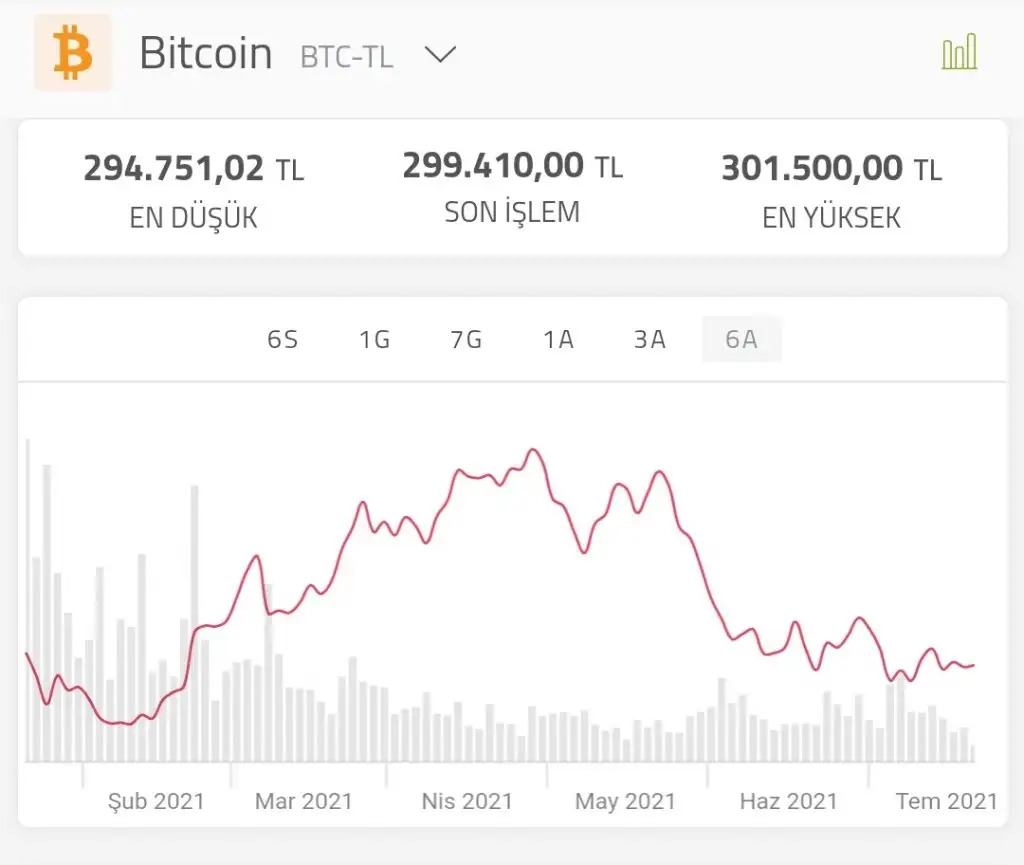Expand the chevron next to BTC-TL
Image resolution: width=1024 pixels, height=865 pixels.
click(440, 55)
